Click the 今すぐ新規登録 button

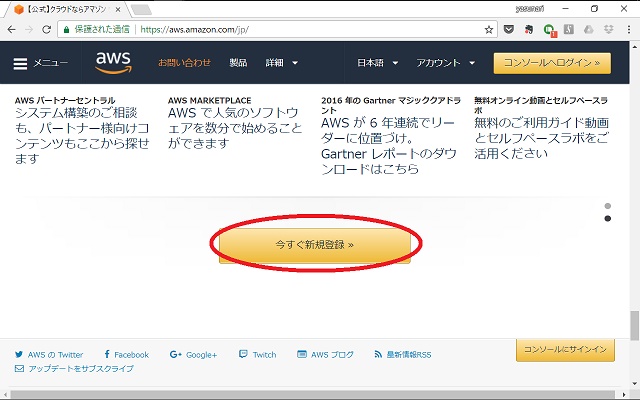click(x=315, y=244)
